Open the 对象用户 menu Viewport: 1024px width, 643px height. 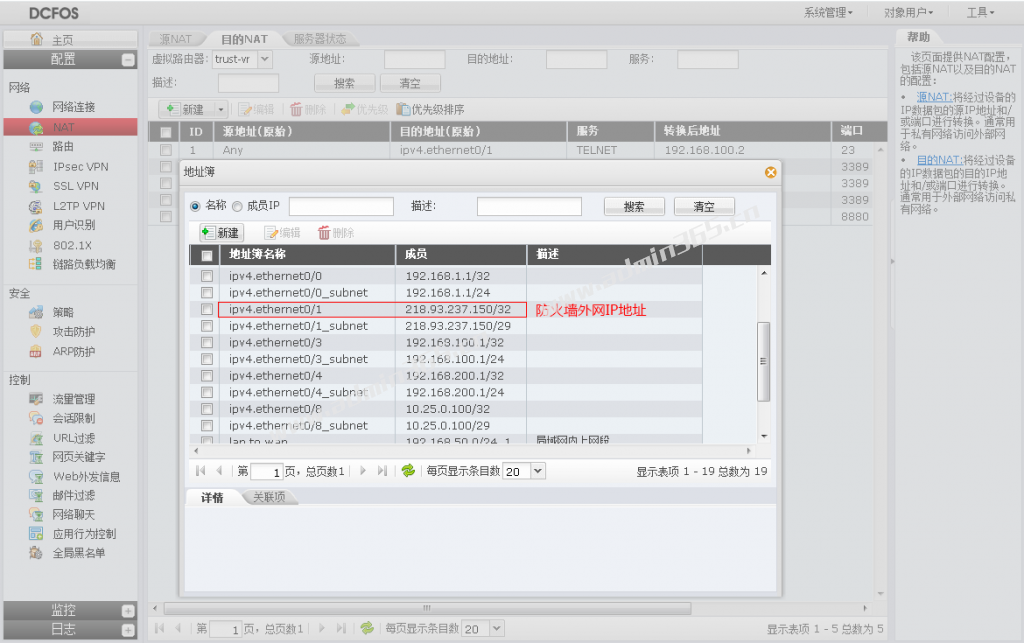(x=908, y=12)
